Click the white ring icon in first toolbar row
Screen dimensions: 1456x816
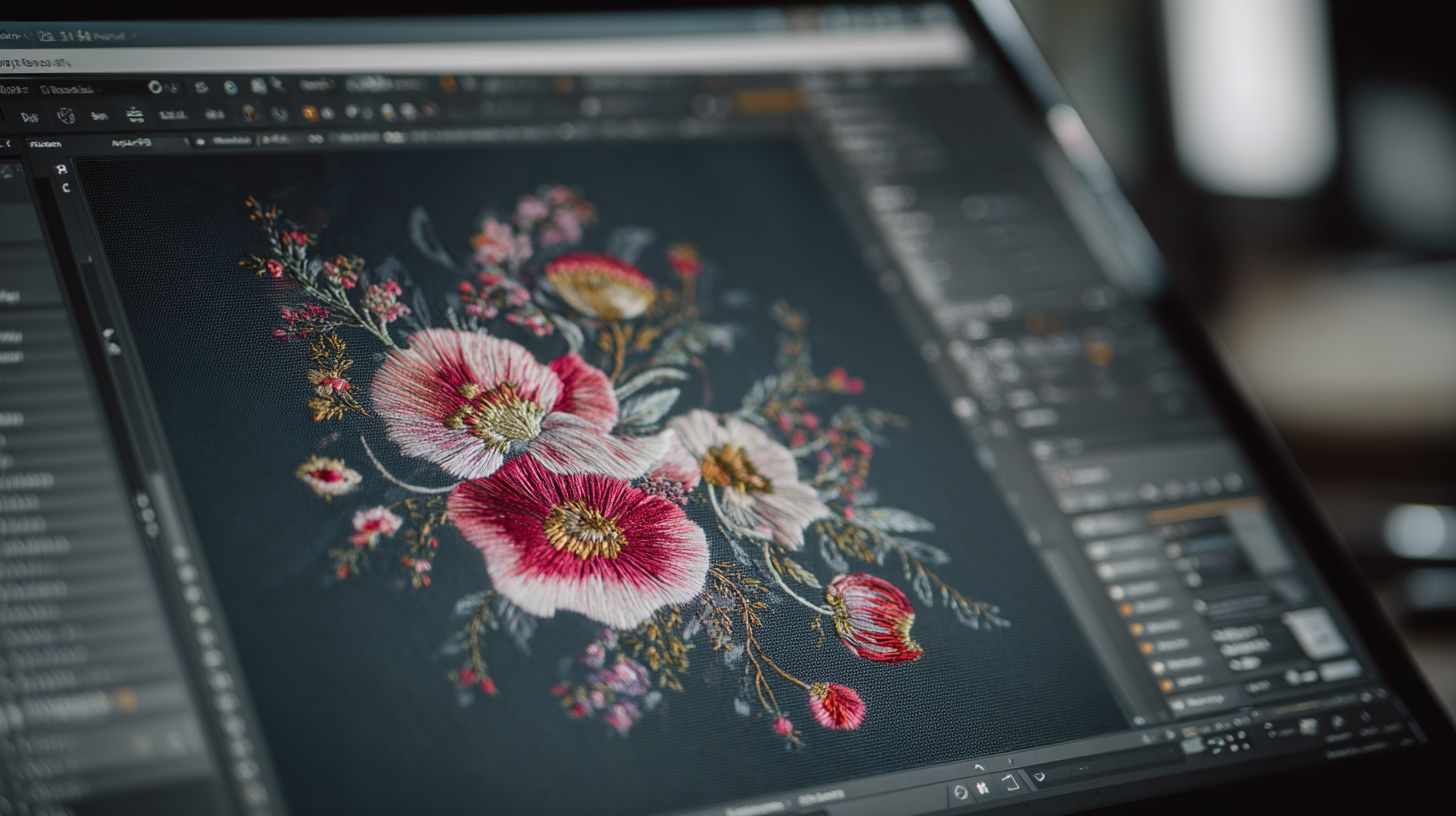click(x=156, y=87)
